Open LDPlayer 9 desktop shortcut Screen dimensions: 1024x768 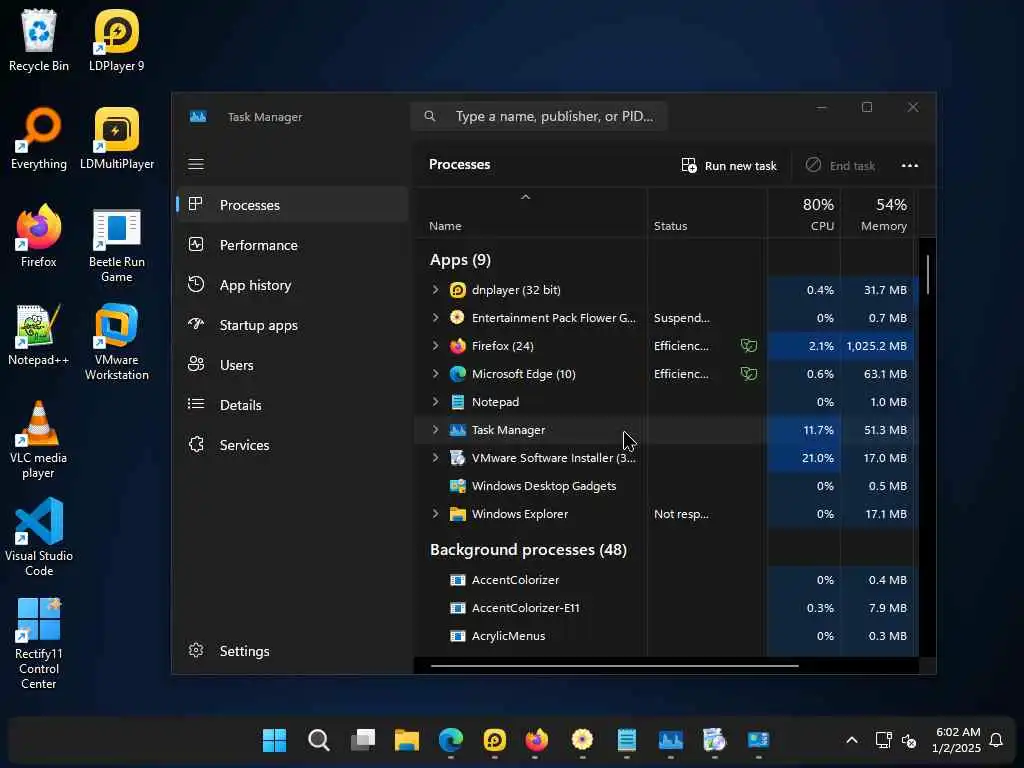[117, 40]
